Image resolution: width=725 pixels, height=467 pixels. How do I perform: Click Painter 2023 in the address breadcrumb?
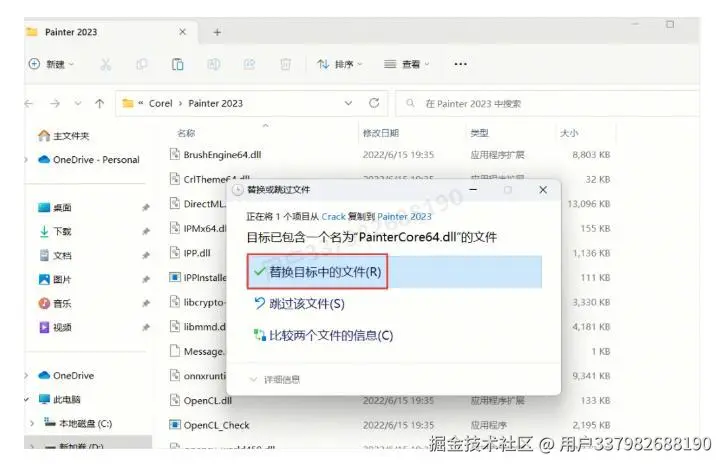tap(215, 104)
